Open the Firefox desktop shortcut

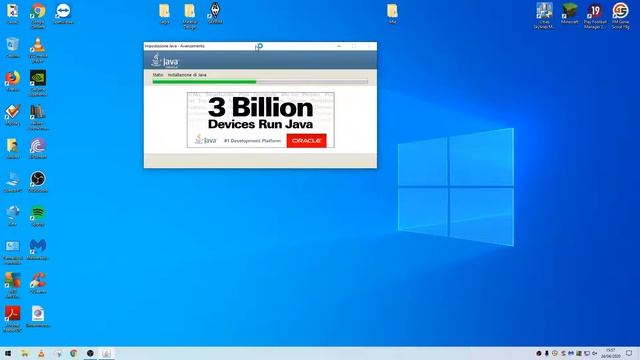13,80
